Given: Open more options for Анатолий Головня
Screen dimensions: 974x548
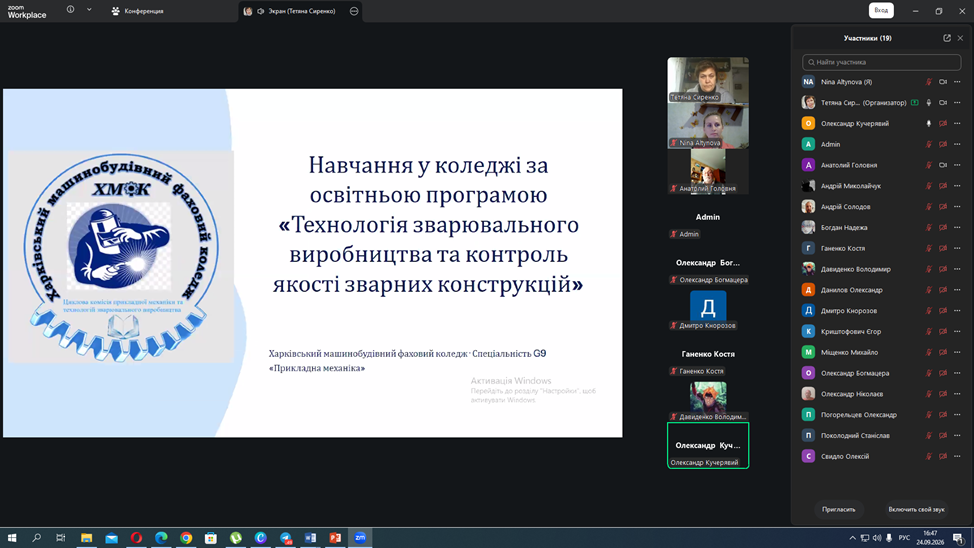Looking at the screenshot, I should coord(957,165).
